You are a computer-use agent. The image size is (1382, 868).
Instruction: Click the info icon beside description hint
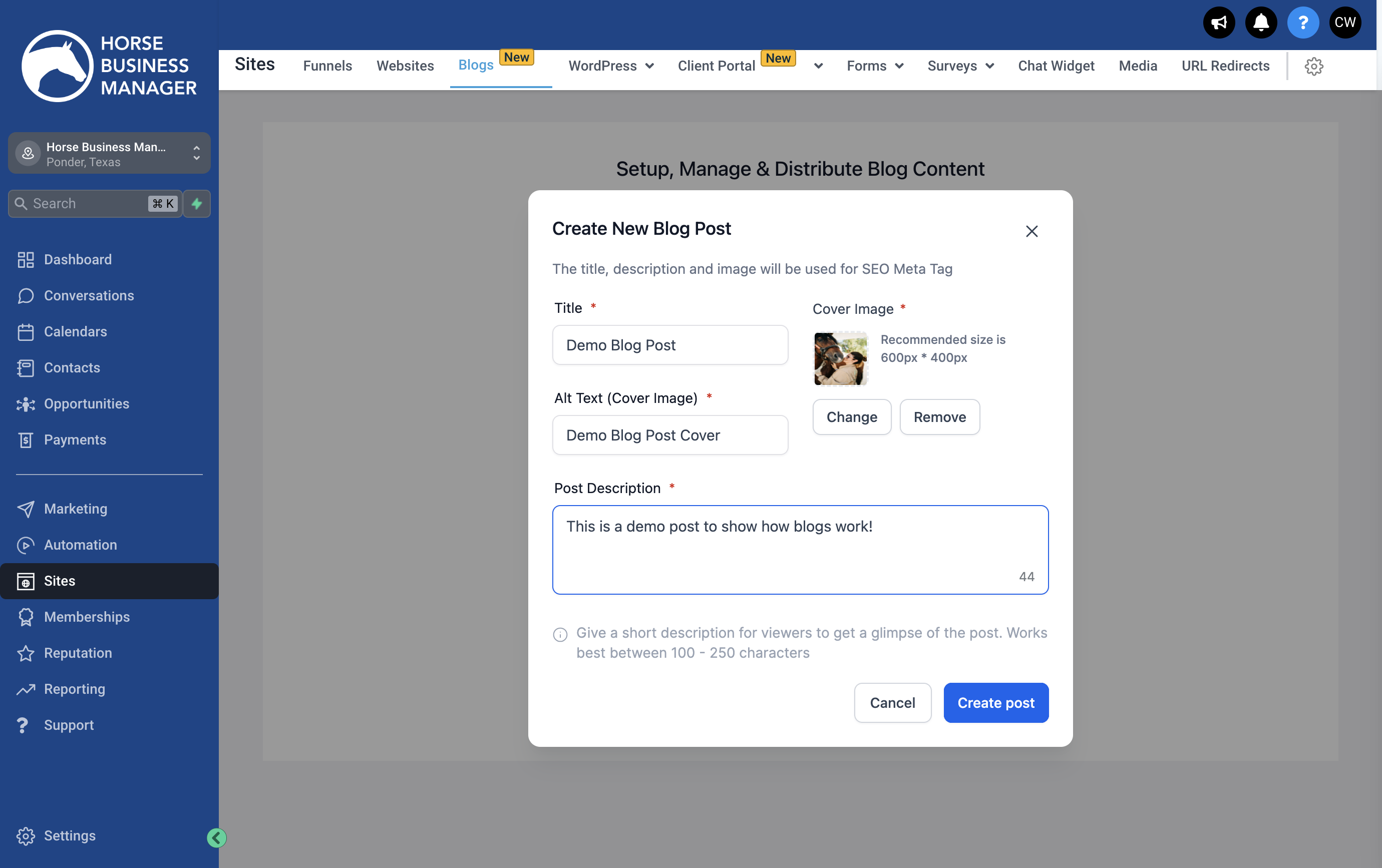point(560,635)
